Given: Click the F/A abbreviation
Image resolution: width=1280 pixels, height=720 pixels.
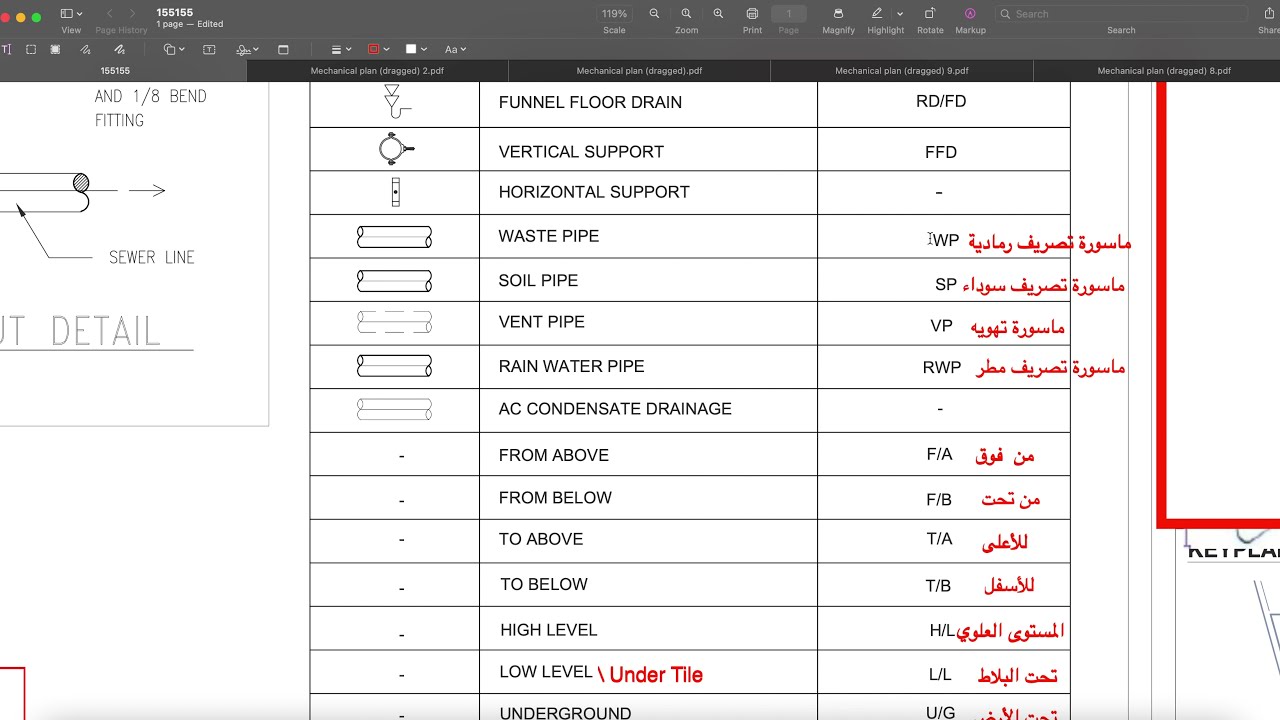Looking at the screenshot, I should tap(939, 455).
